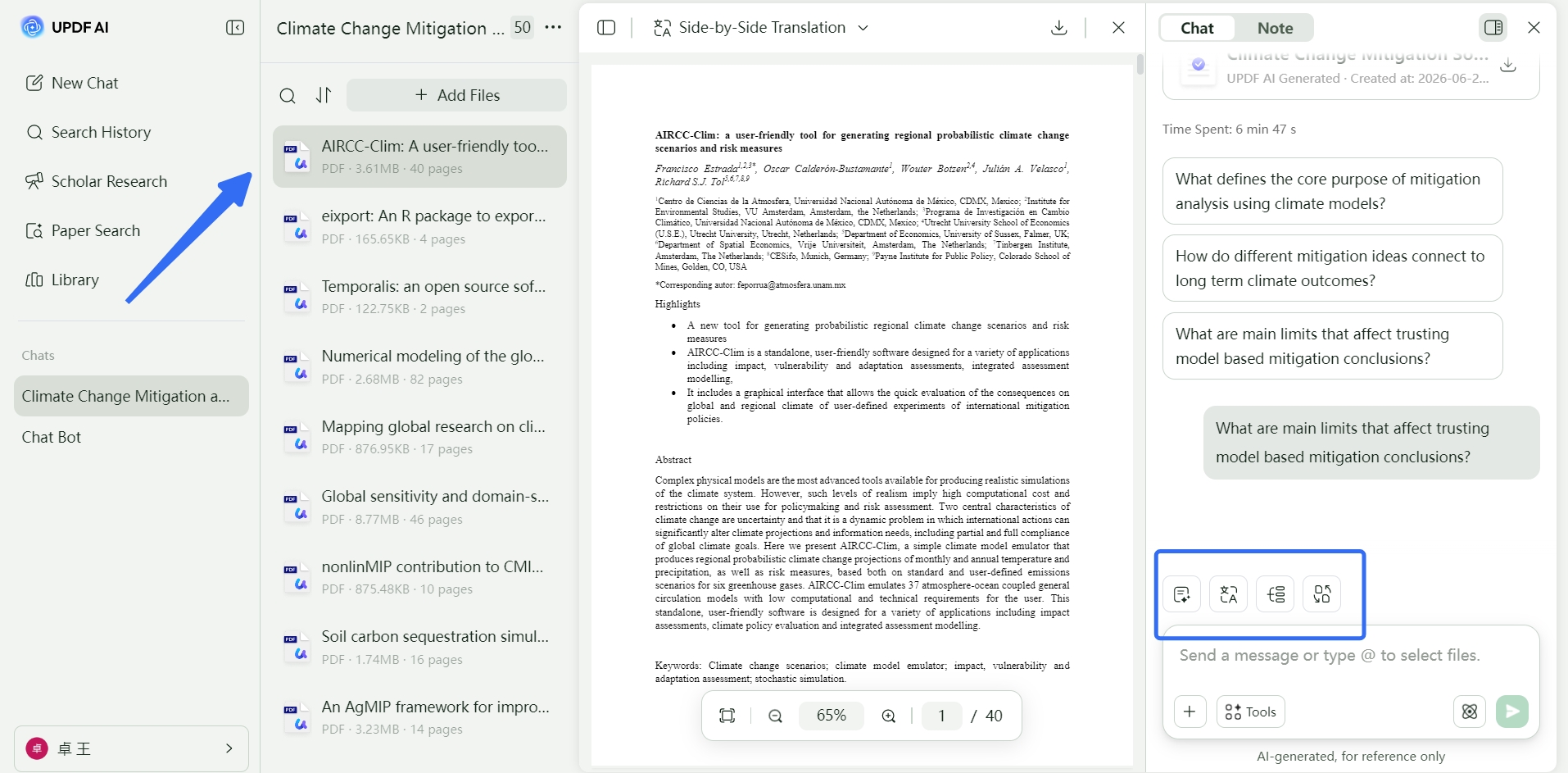Close the chat panel
Image resolution: width=1568 pixels, height=773 pixels.
point(1534,28)
